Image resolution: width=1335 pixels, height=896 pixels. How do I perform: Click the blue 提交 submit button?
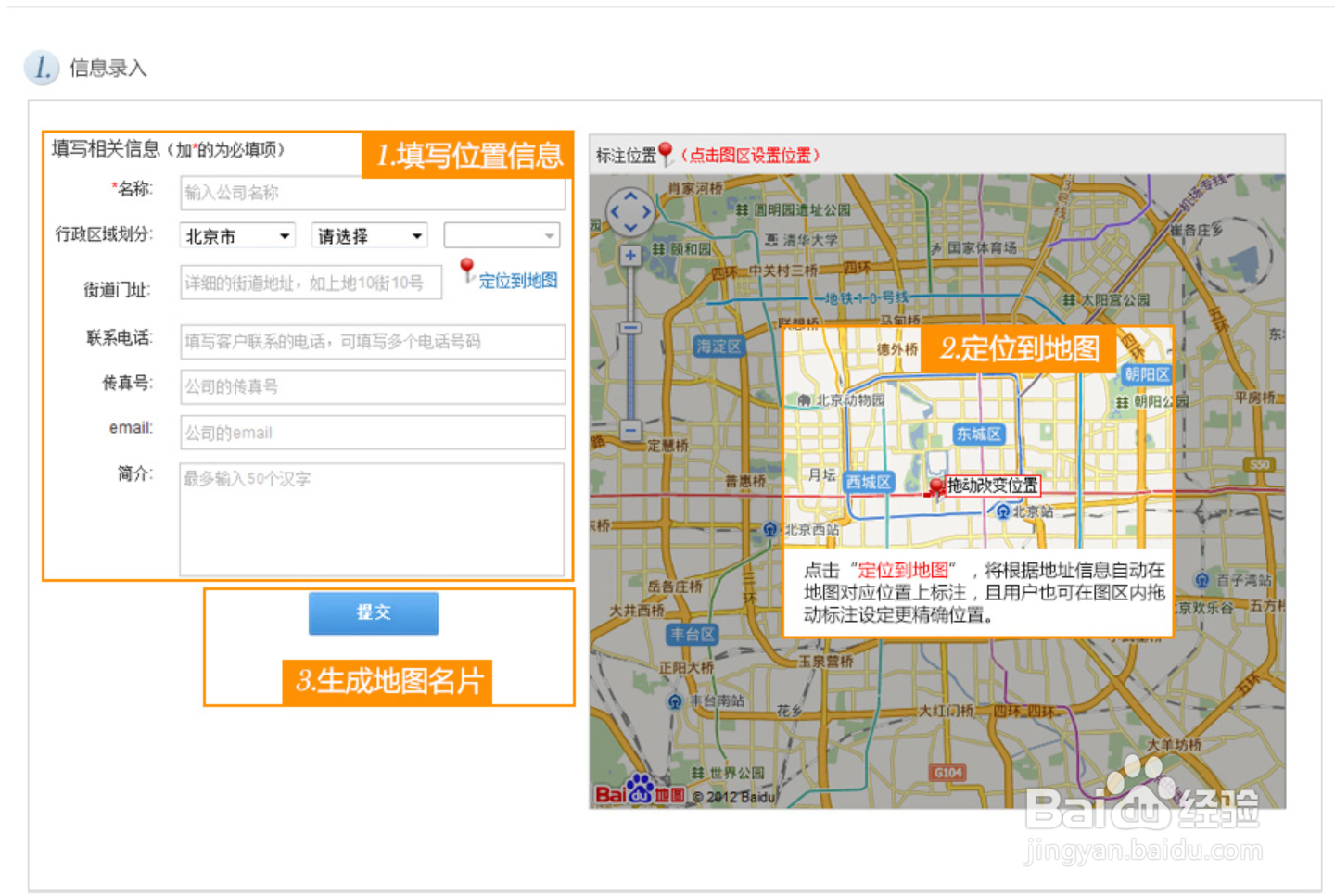point(373,612)
